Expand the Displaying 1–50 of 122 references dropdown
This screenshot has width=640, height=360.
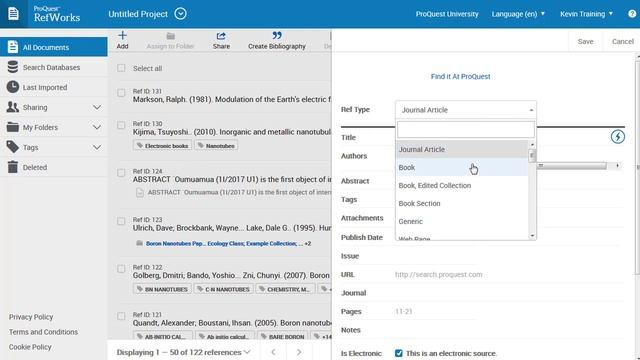pos(184,352)
